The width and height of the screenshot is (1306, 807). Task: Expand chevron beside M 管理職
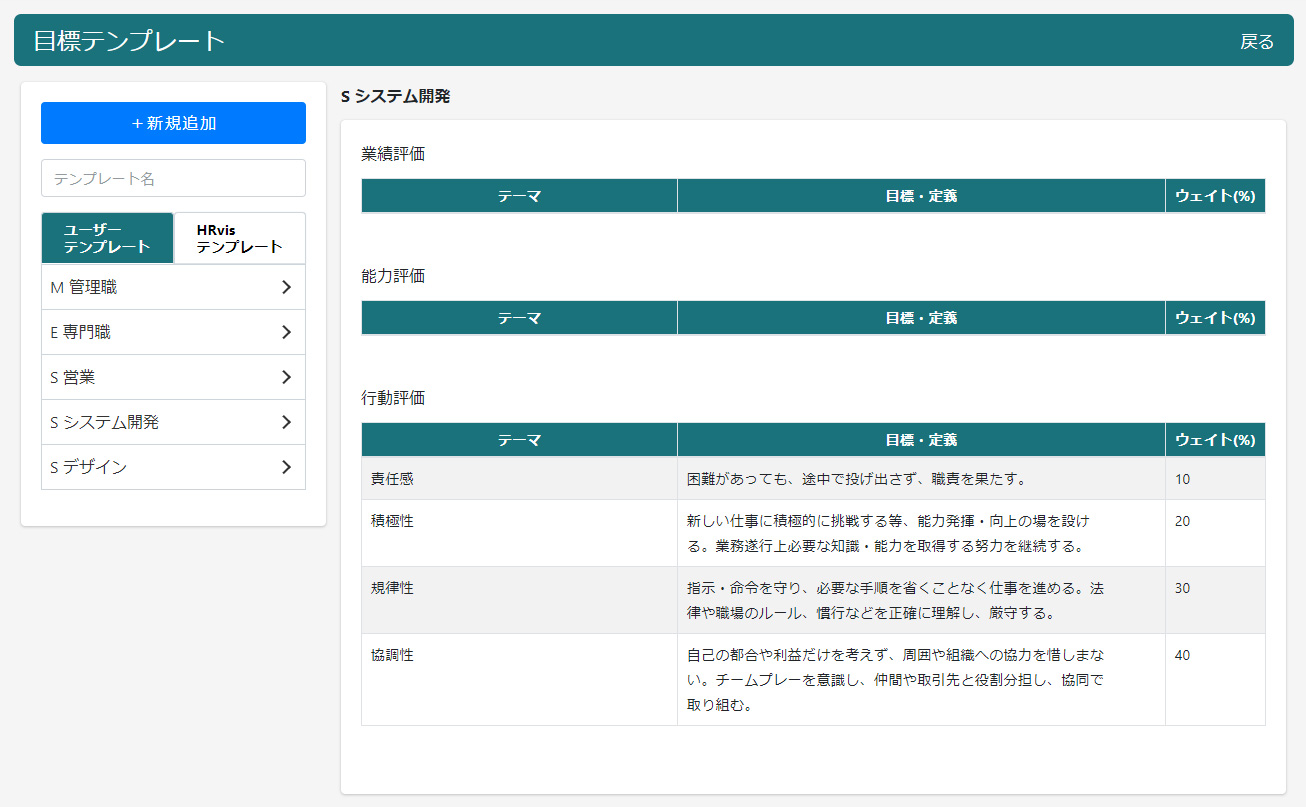click(286, 287)
